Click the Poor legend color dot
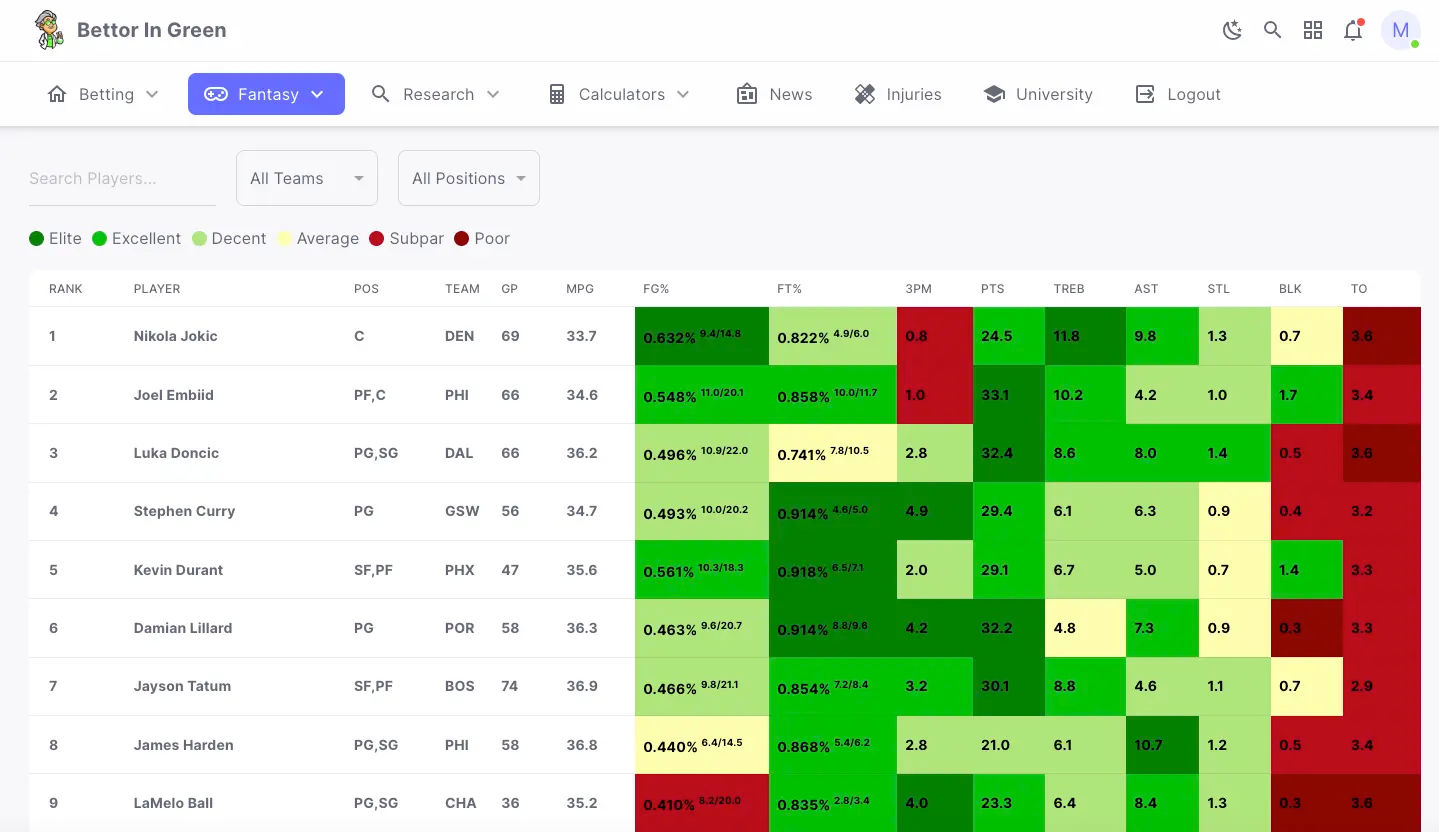 [x=462, y=238]
